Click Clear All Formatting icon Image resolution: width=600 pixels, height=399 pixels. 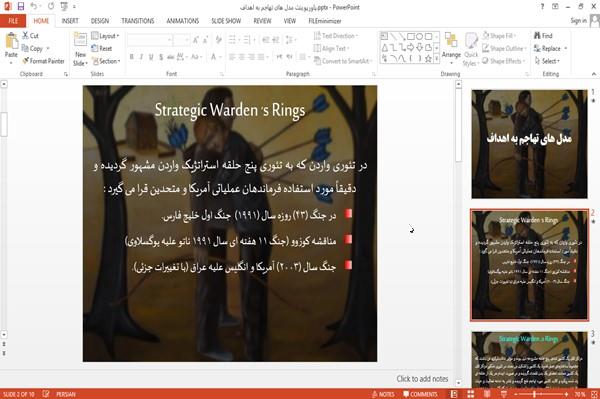coord(218,40)
